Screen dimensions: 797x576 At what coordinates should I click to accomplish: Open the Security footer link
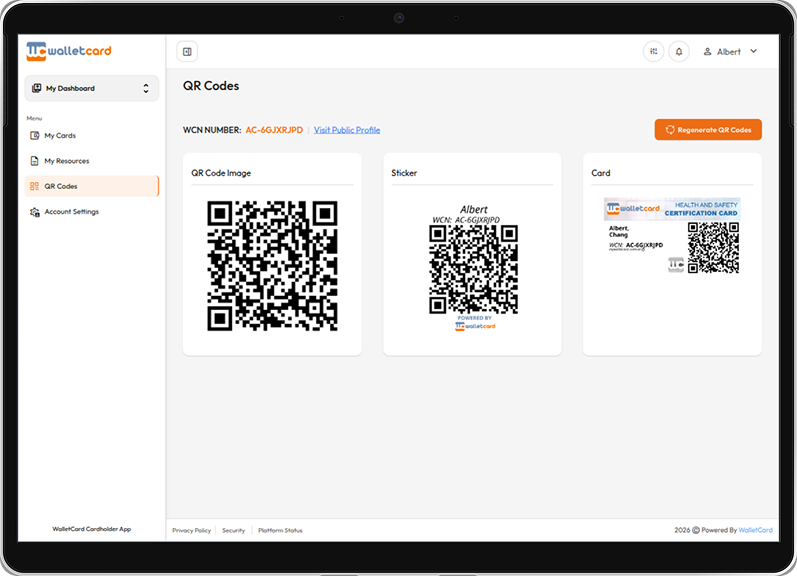tap(233, 530)
